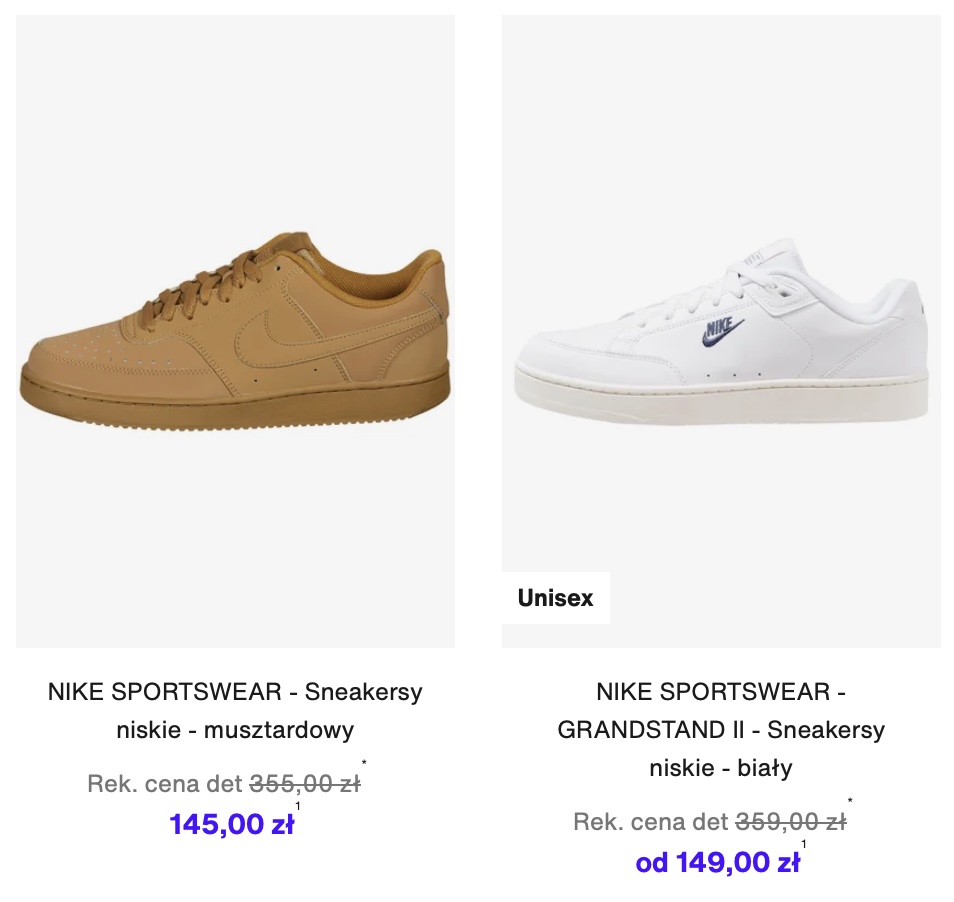Click the gum sole of the mustard sneaker
954x902 pixels.
(x=235, y=398)
